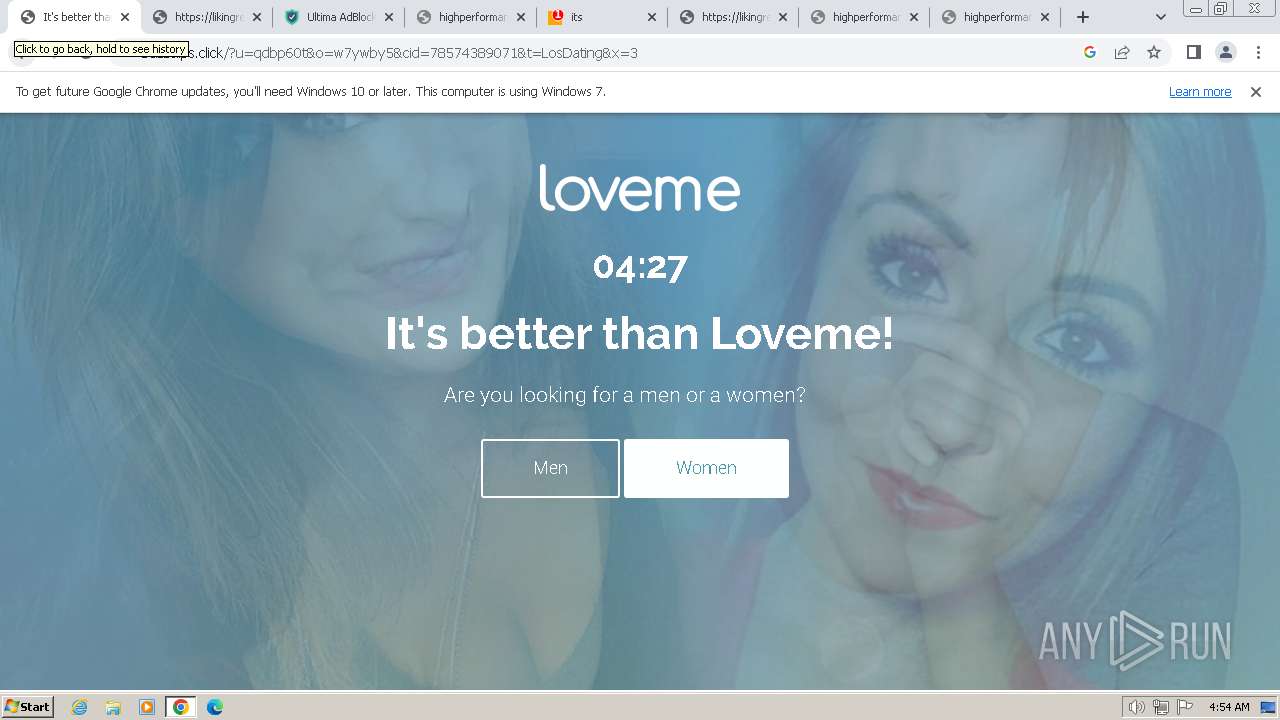This screenshot has width=1280, height=720.
Task: Close the 'its' tab
Action: click(652, 17)
